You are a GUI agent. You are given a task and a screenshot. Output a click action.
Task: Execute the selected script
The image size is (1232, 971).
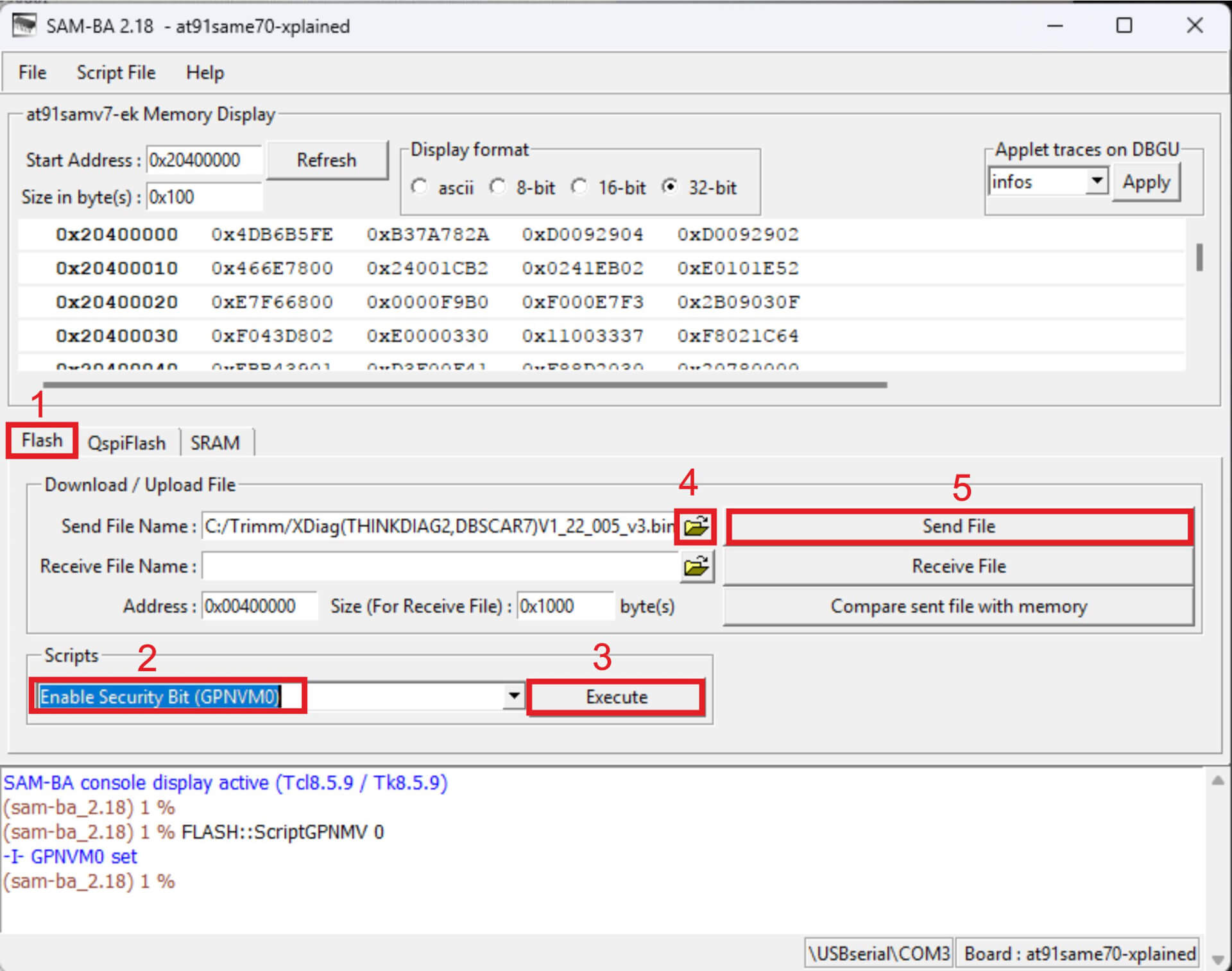[617, 697]
